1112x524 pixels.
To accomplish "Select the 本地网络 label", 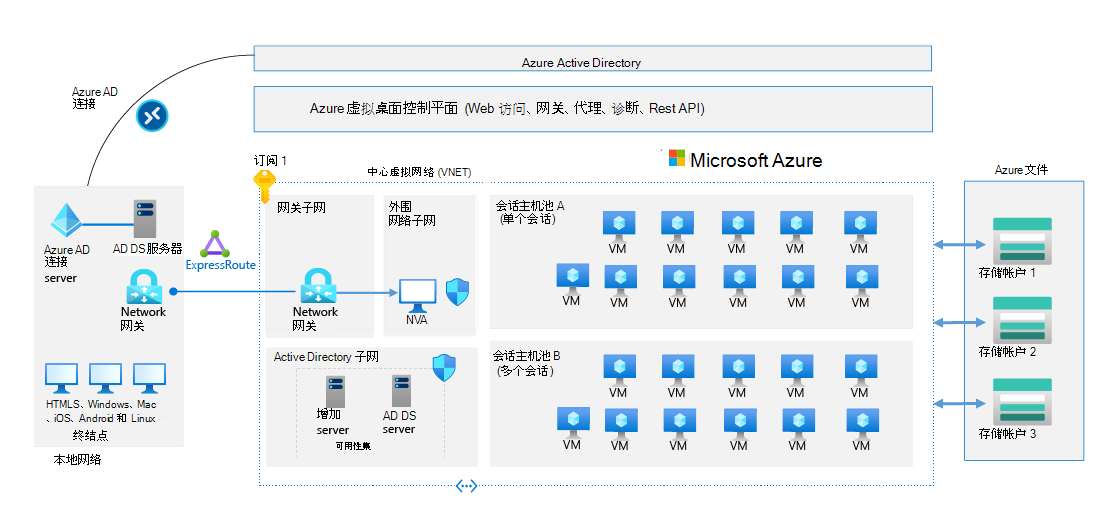I will 77,459.
